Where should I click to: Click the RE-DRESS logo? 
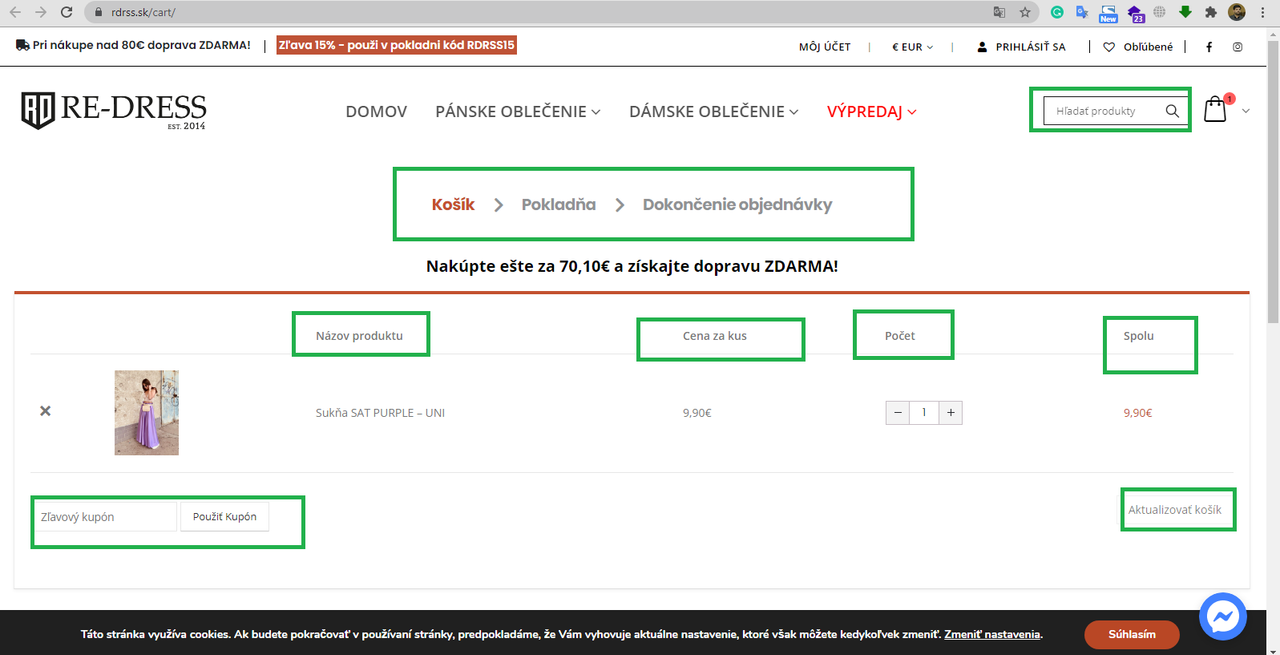[114, 111]
